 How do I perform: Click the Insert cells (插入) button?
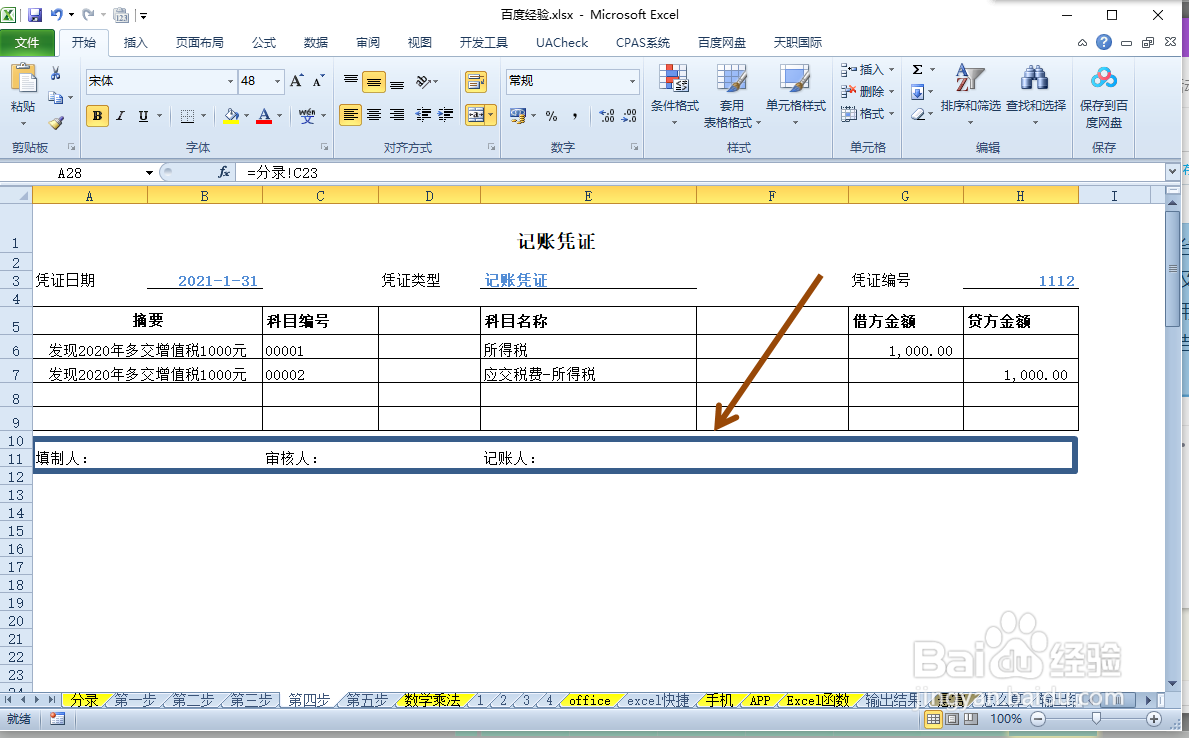coord(867,70)
